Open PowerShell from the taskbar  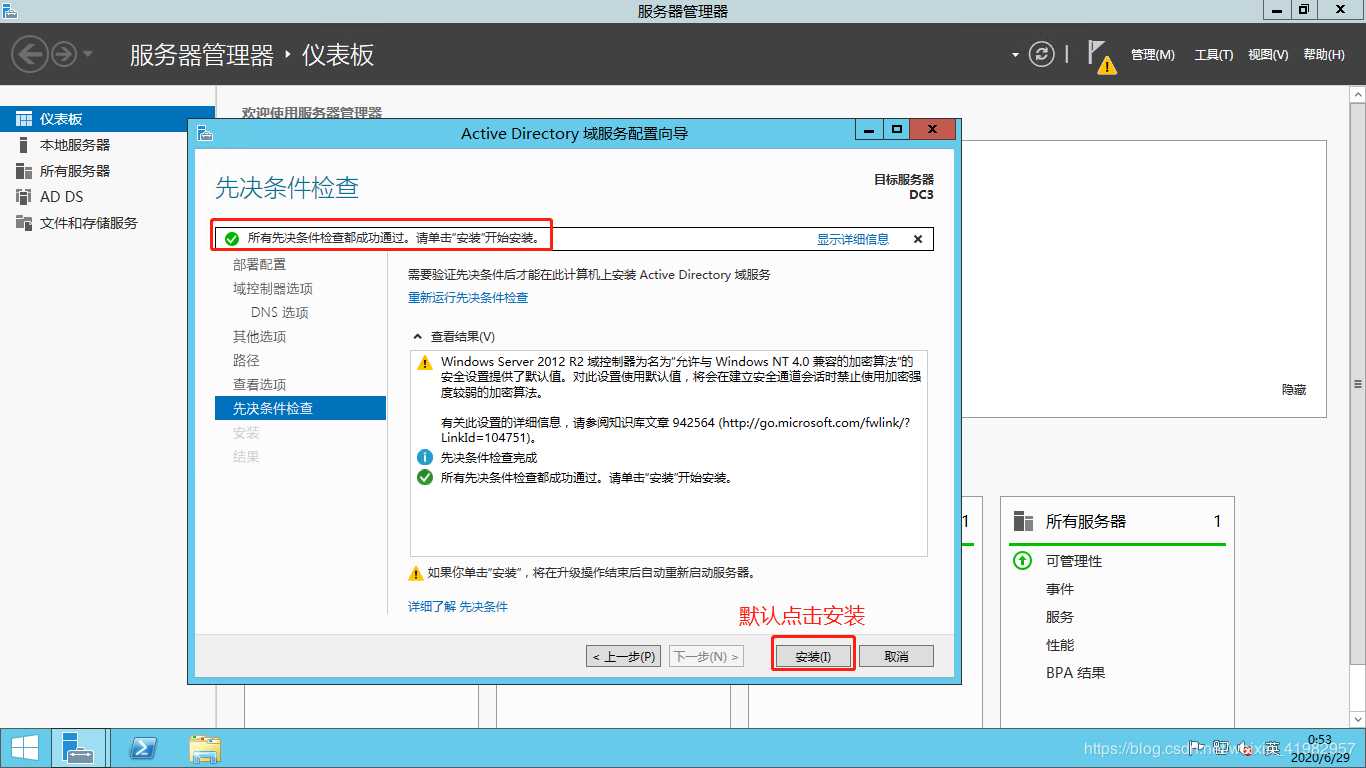143,748
